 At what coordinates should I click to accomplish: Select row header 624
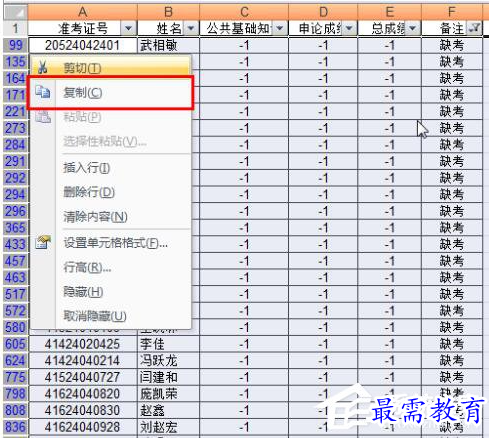tap(15, 361)
